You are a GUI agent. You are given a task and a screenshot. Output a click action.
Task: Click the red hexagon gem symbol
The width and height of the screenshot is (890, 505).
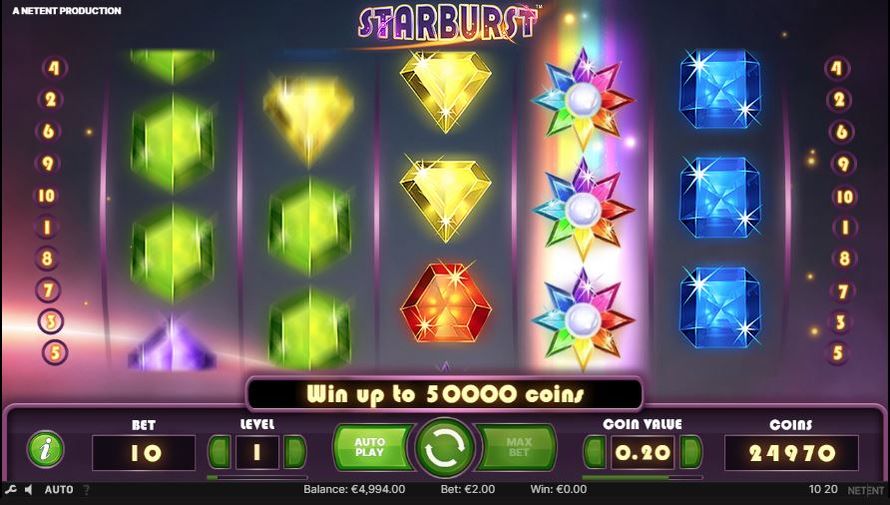coord(446,302)
